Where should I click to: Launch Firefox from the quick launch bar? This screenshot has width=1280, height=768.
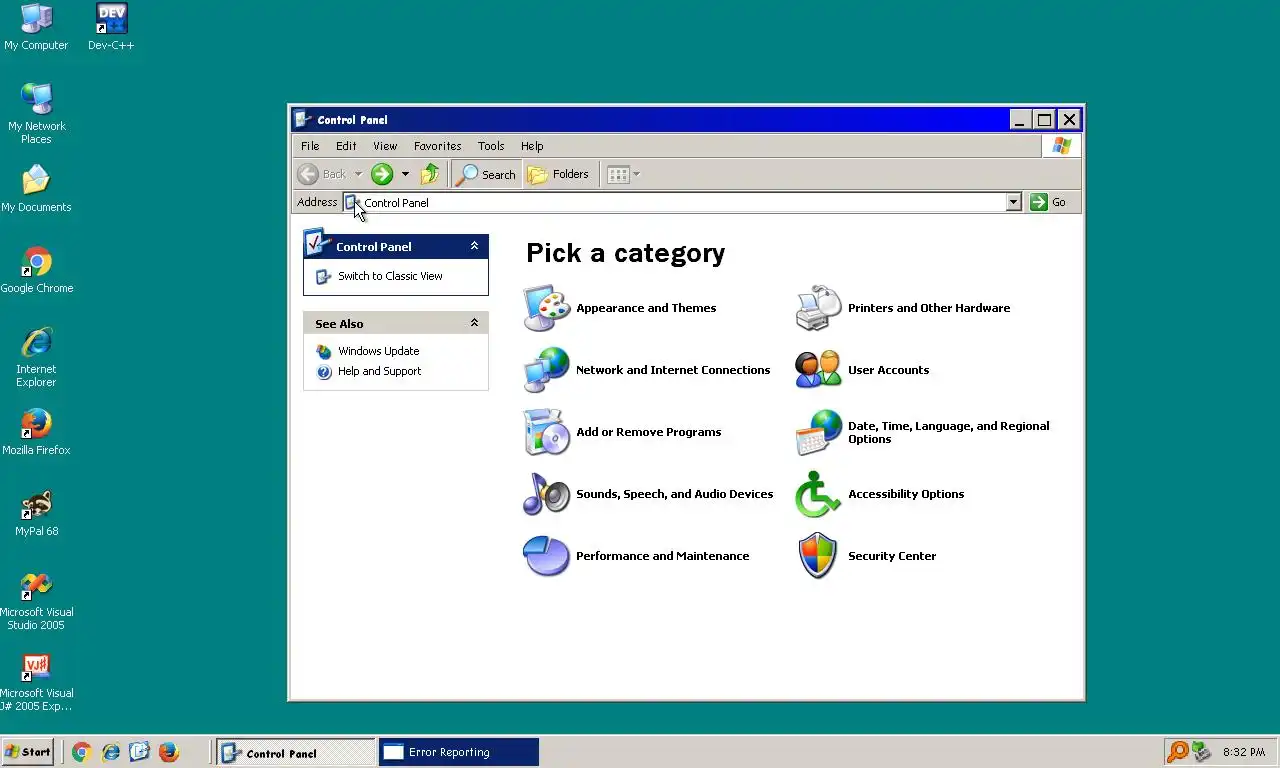pyautogui.click(x=169, y=752)
